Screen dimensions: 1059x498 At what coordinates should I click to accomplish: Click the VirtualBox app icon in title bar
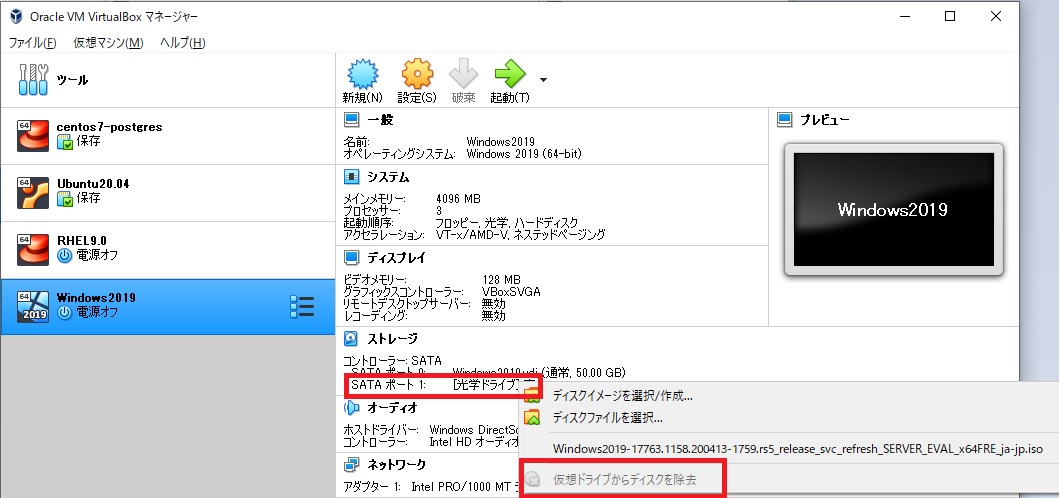click(x=15, y=16)
